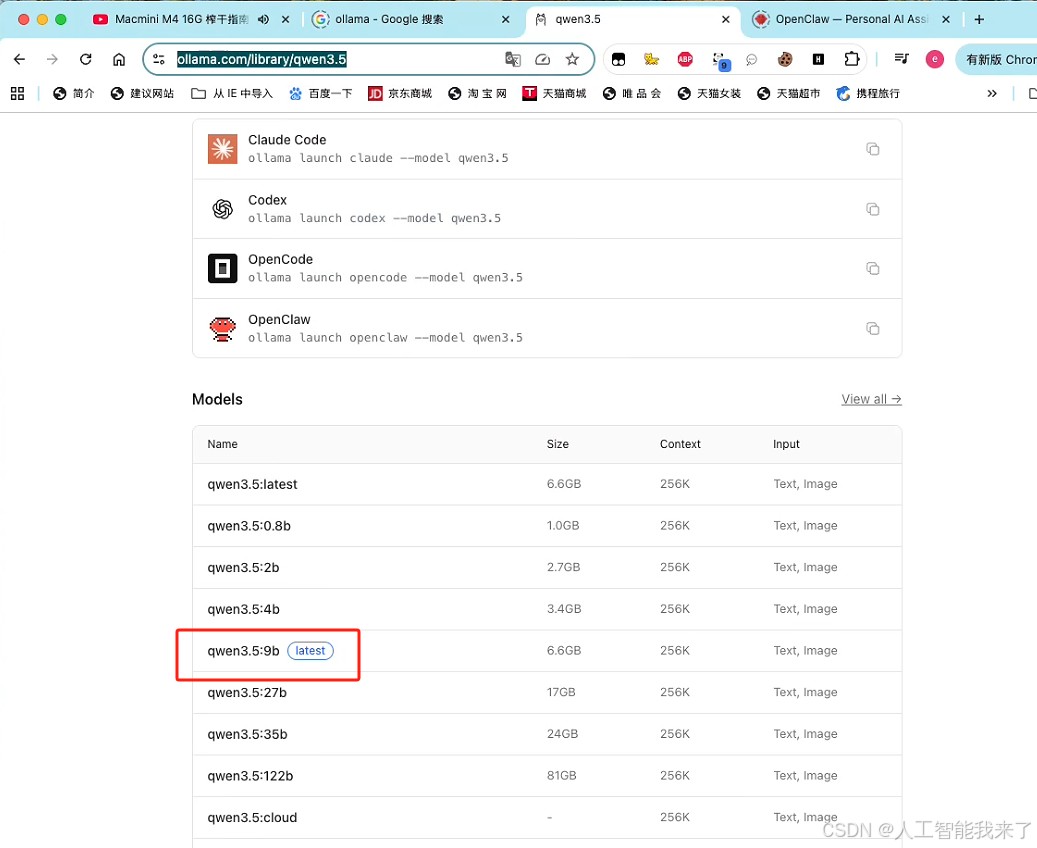
Task: Open qwen3.5:cloud model
Action: pyautogui.click(x=252, y=818)
